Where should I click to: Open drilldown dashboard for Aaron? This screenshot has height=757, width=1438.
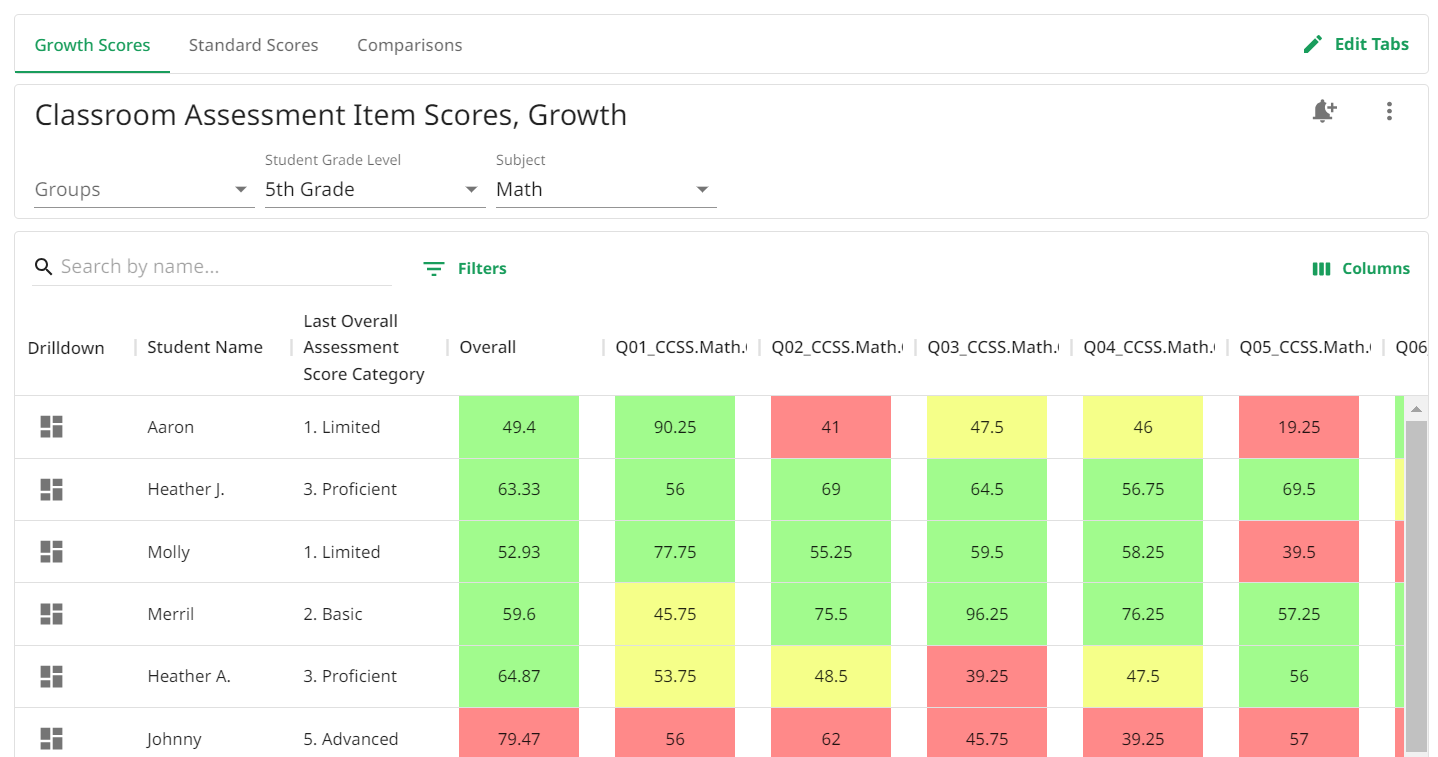[51, 427]
